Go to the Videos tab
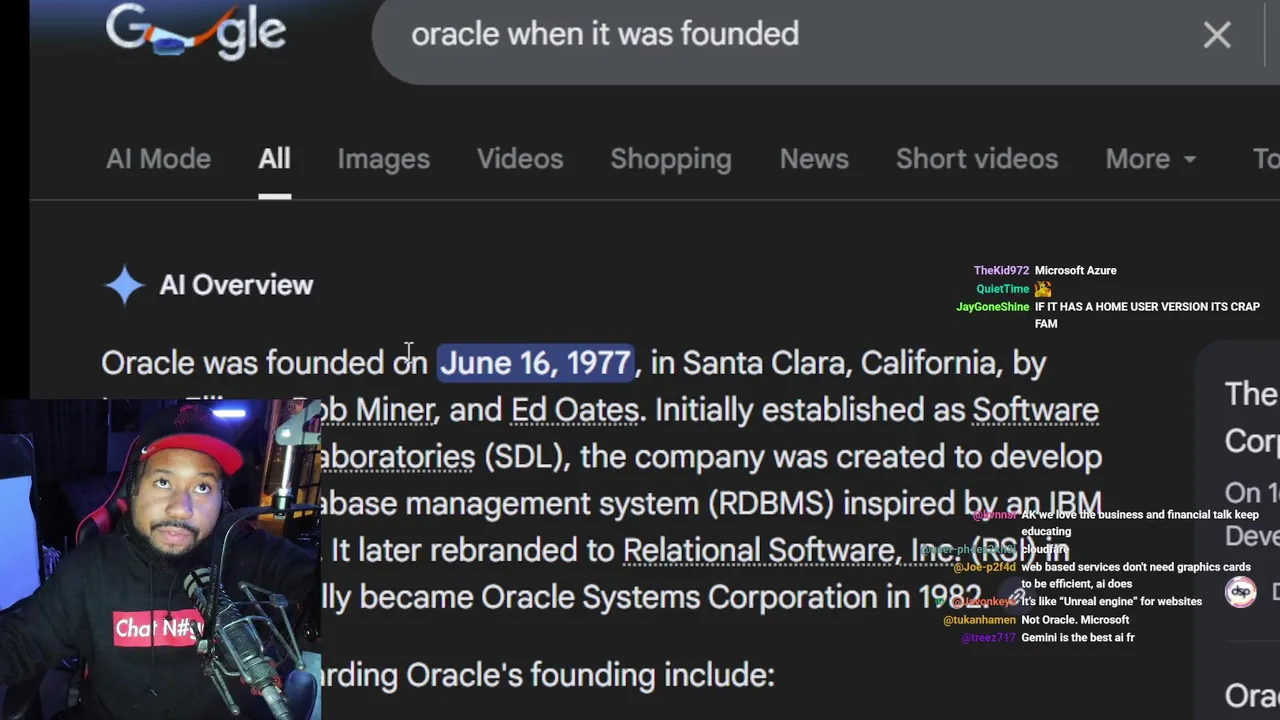Screen dimensions: 1280x720 [520, 159]
